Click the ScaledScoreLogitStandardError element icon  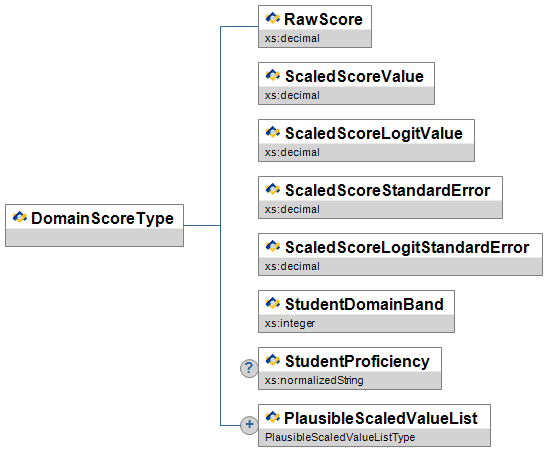point(272,246)
